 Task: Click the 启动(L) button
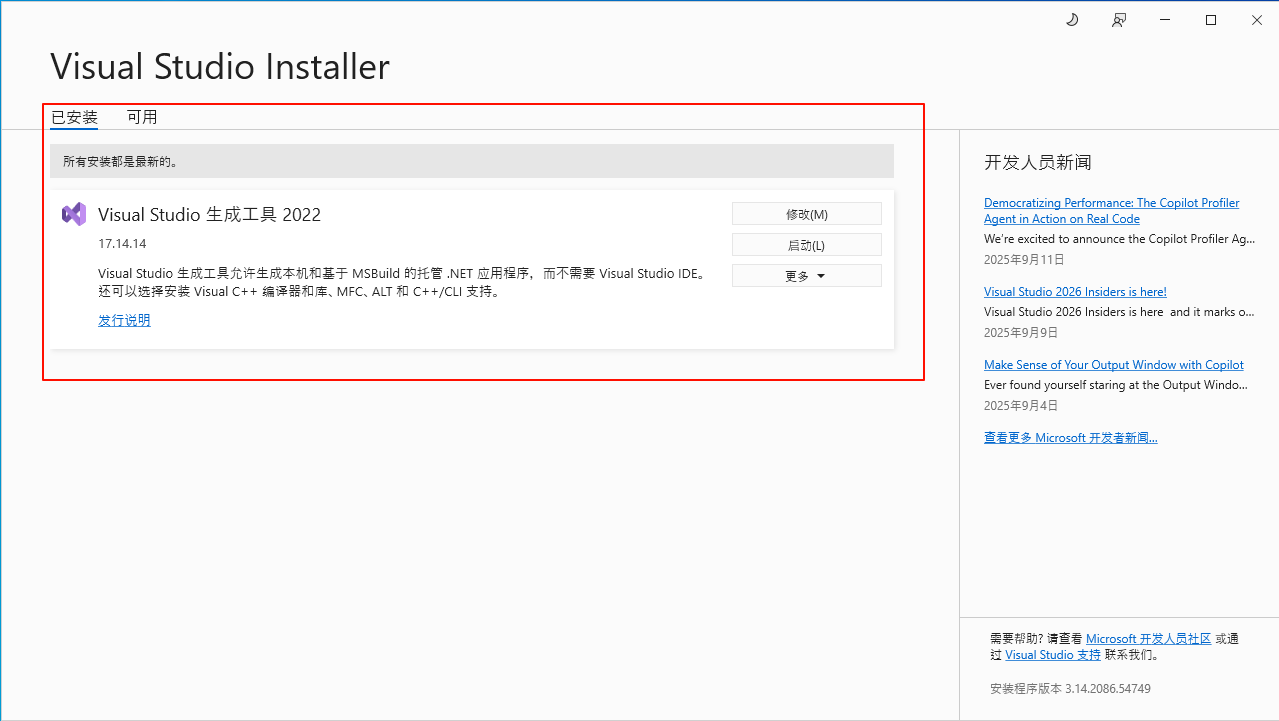[x=807, y=245]
